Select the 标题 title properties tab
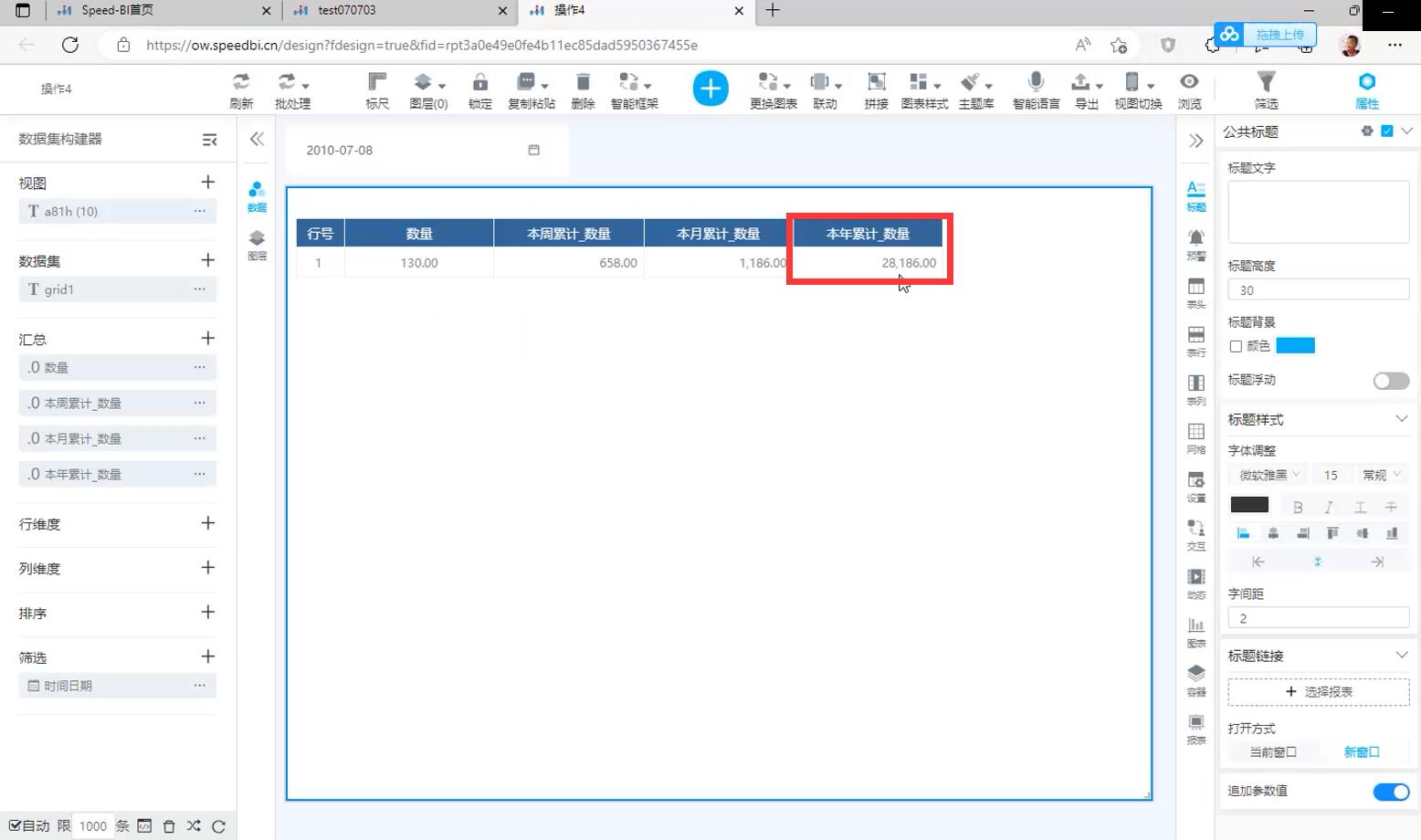1421x840 pixels. point(1195,196)
